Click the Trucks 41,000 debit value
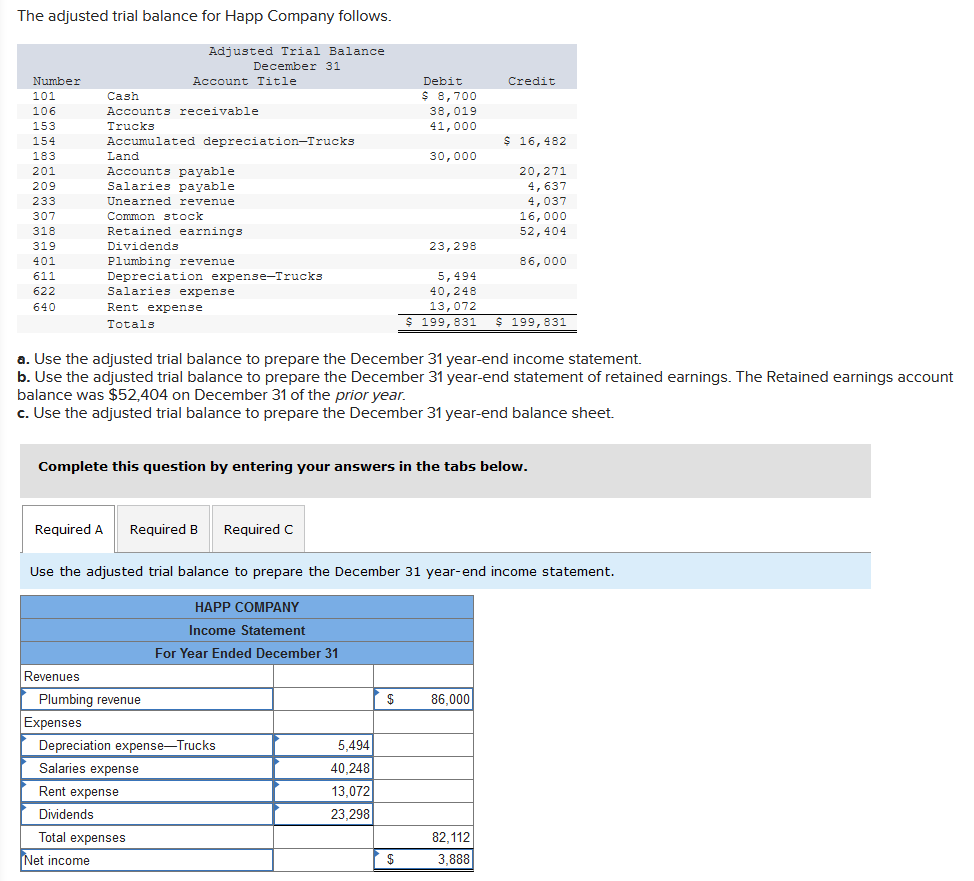This screenshot has height=881, width=974. [x=453, y=126]
